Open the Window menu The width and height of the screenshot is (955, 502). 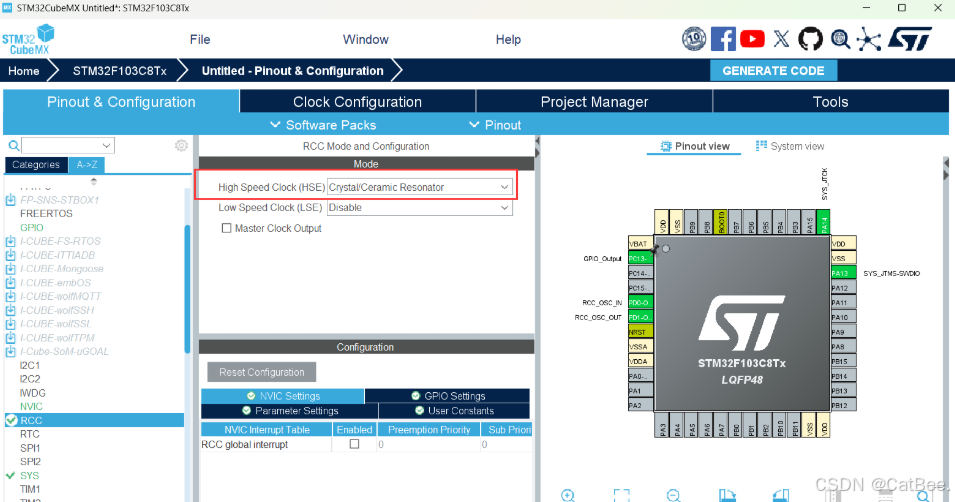[365, 40]
